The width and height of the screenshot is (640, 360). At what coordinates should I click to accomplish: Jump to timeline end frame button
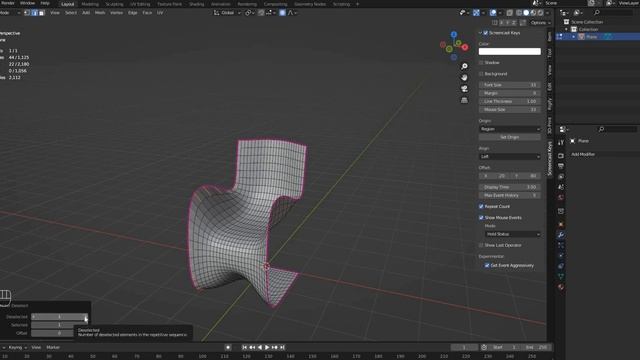pos(282,347)
